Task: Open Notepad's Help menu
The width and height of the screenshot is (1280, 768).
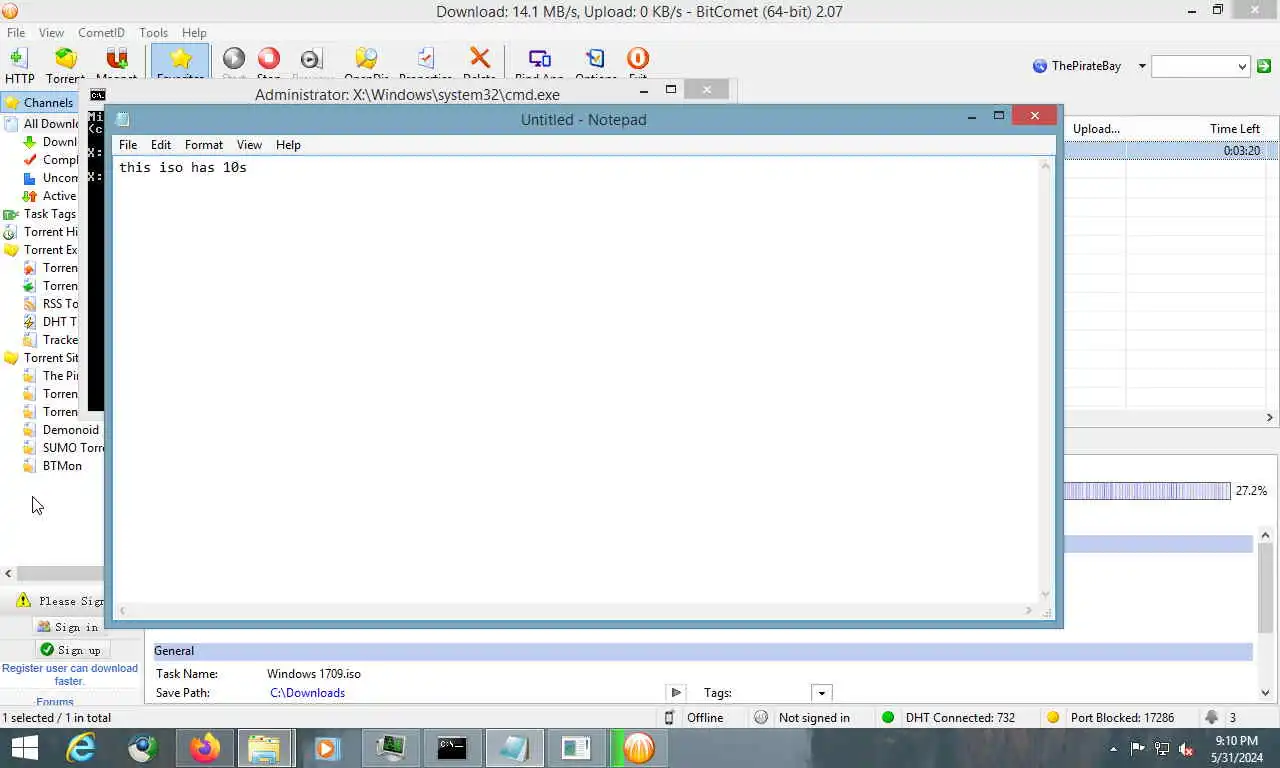Action: pyautogui.click(x=288, y=145)
